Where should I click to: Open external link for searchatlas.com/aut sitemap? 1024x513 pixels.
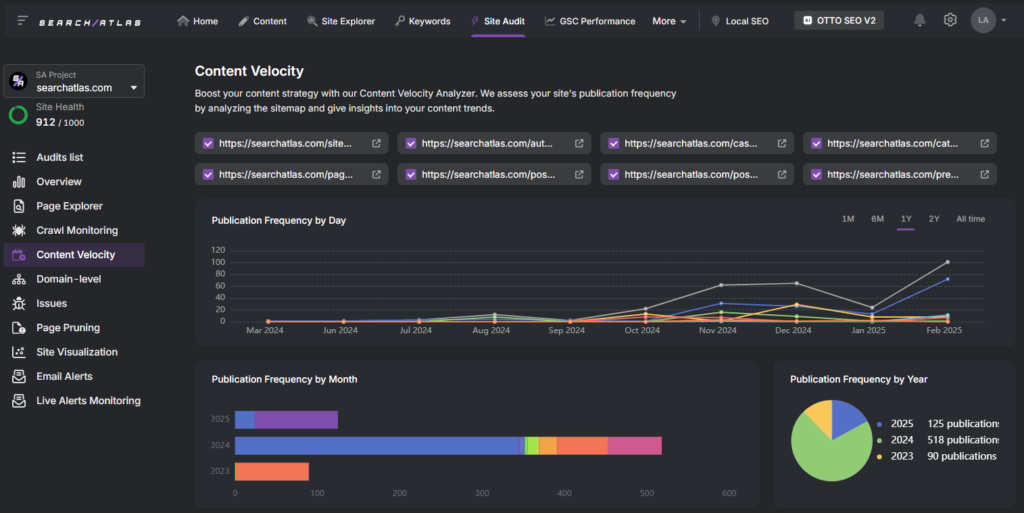[x=579, y=144]
